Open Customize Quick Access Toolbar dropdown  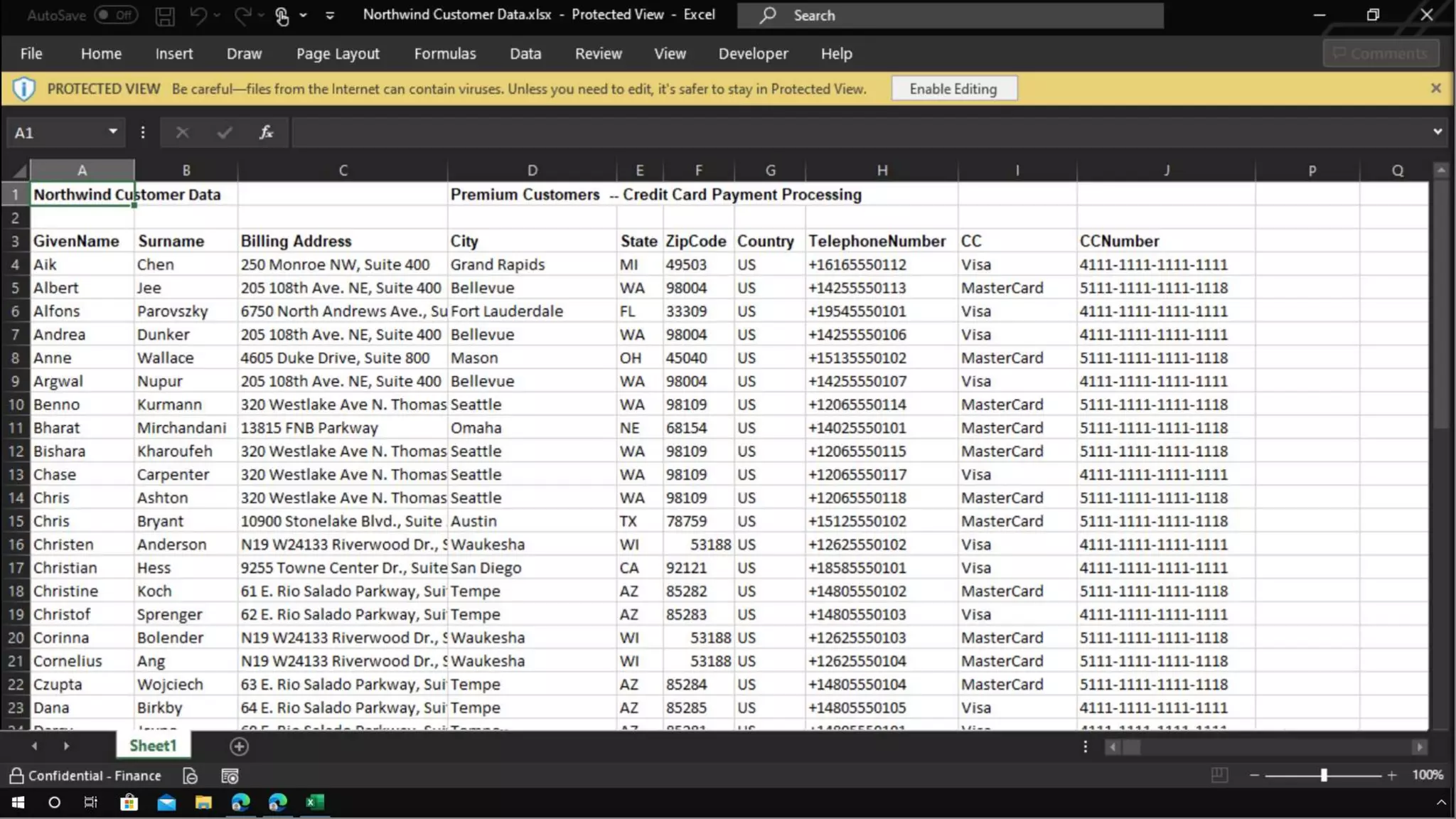[x=330, y=16]
